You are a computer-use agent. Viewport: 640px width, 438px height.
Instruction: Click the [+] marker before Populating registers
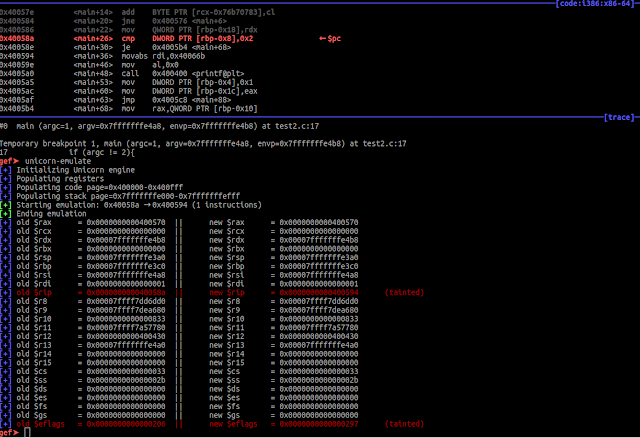click(6, 179)
